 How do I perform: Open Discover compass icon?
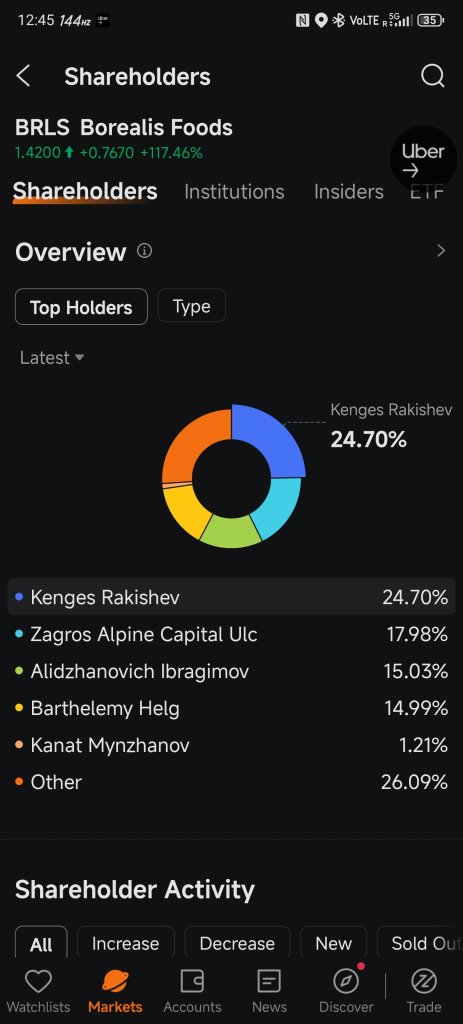(x=346, y=980)
